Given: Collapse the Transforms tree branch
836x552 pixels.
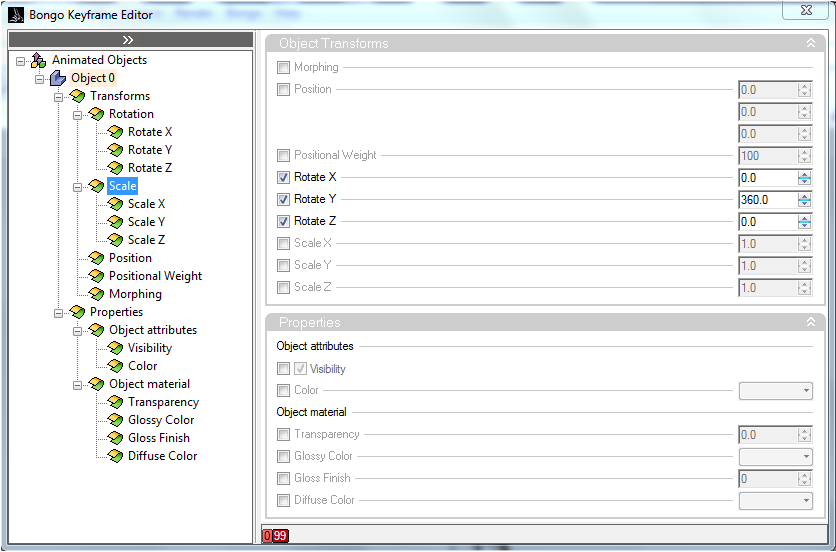Looking at the screenshot, I should pos(58,98).
